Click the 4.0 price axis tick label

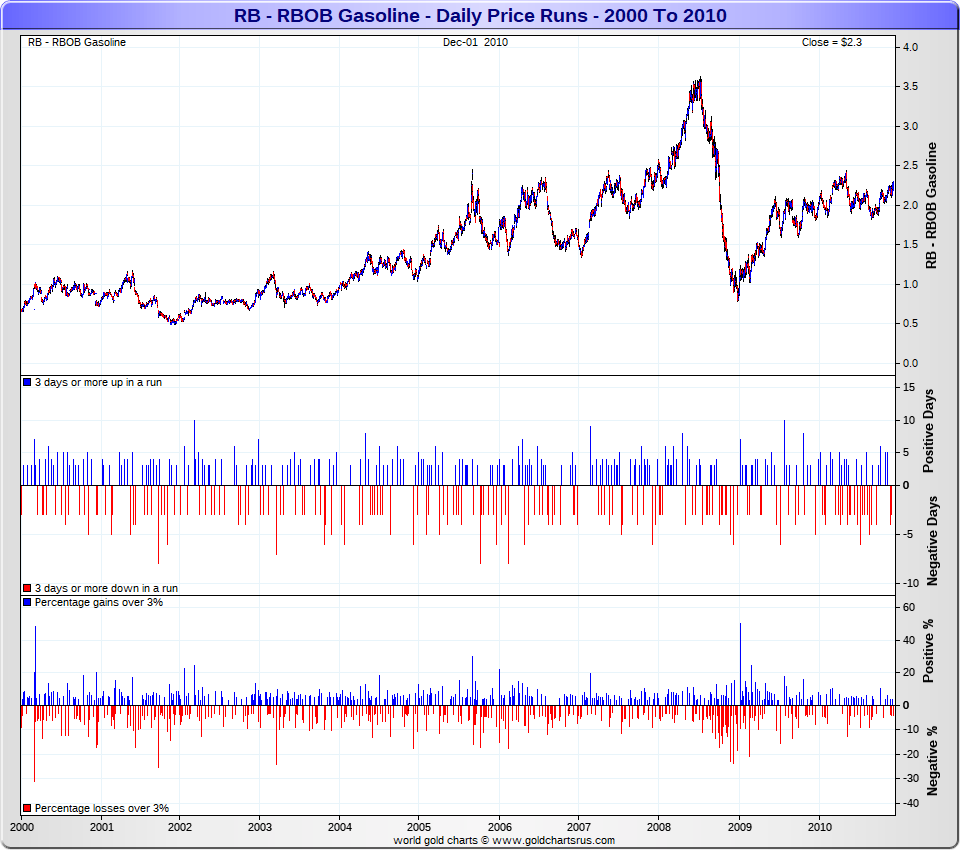[910, 47]
